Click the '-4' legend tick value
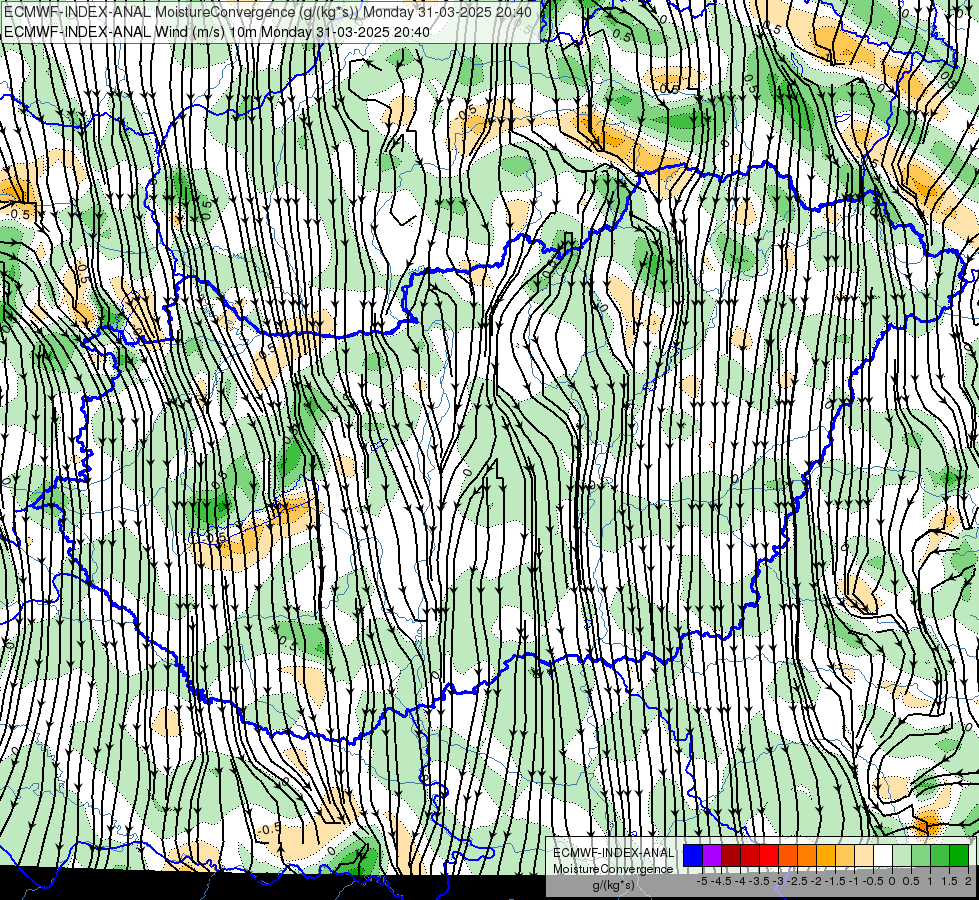Screen dimensions: 979x900 click(x=740, y=881)
